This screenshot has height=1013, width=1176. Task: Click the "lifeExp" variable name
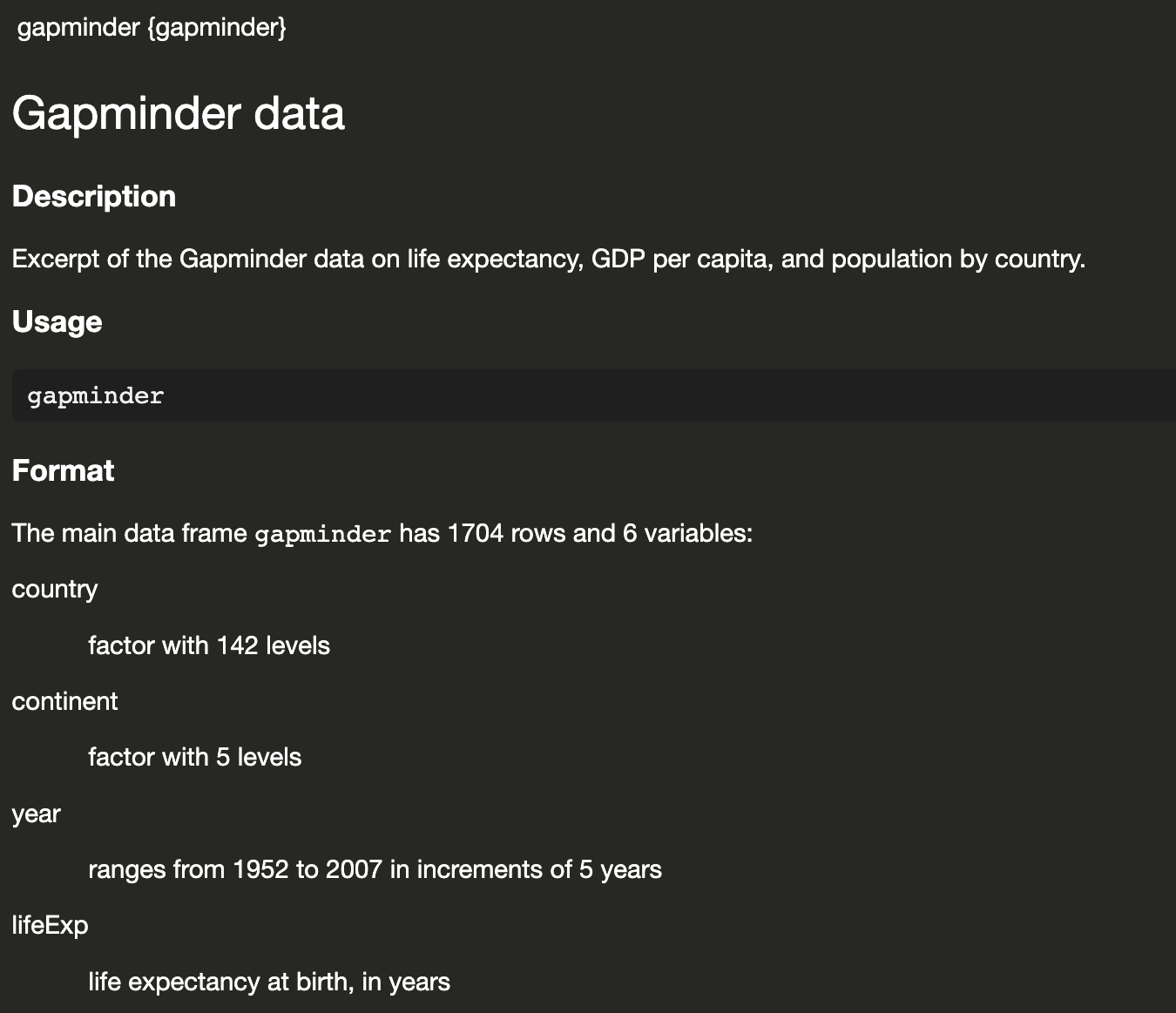[50, 925]
